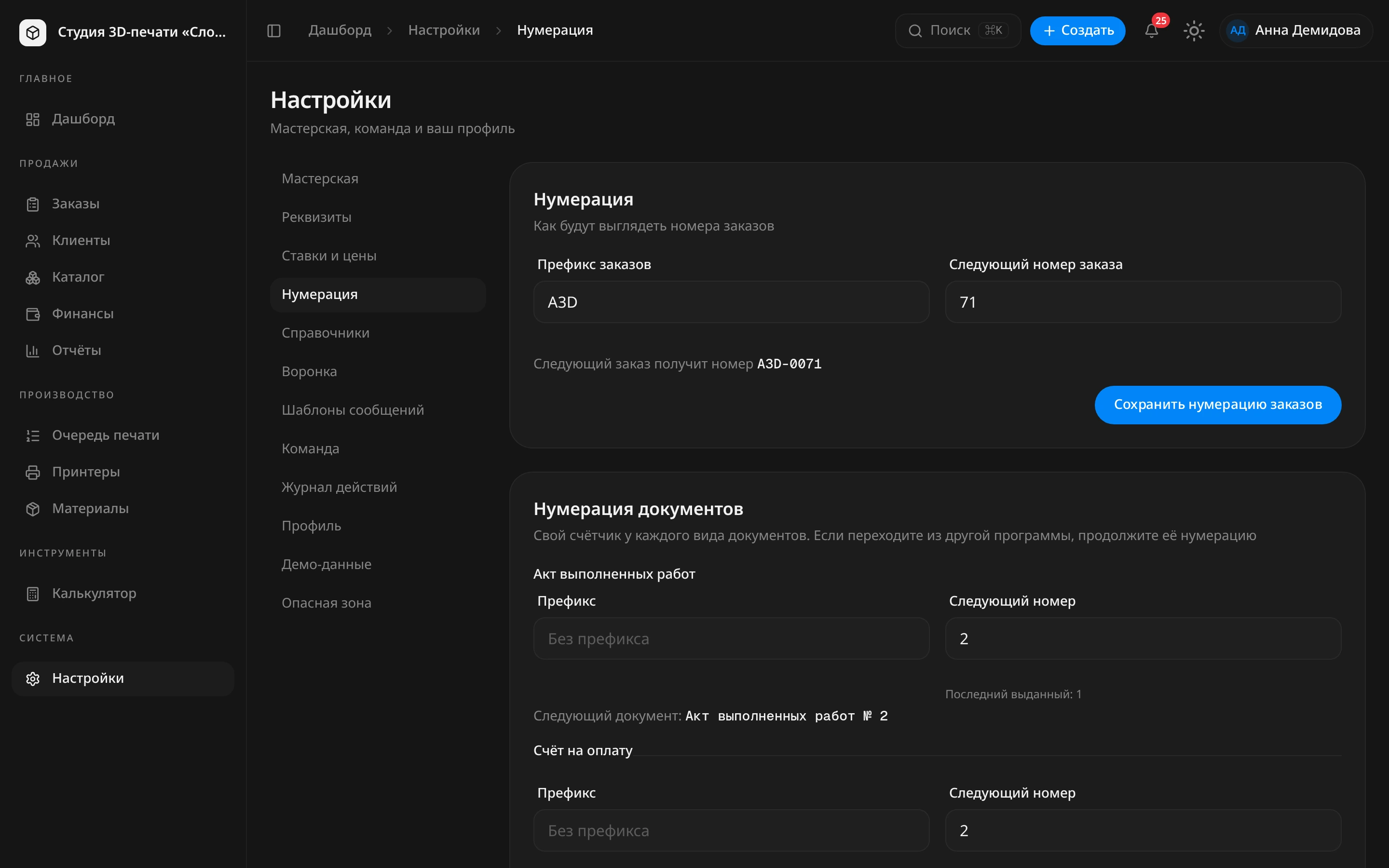The height and width of the screenshot is (868, 1389).
Task: Open the Ставки и цены section
Action: 378,256
